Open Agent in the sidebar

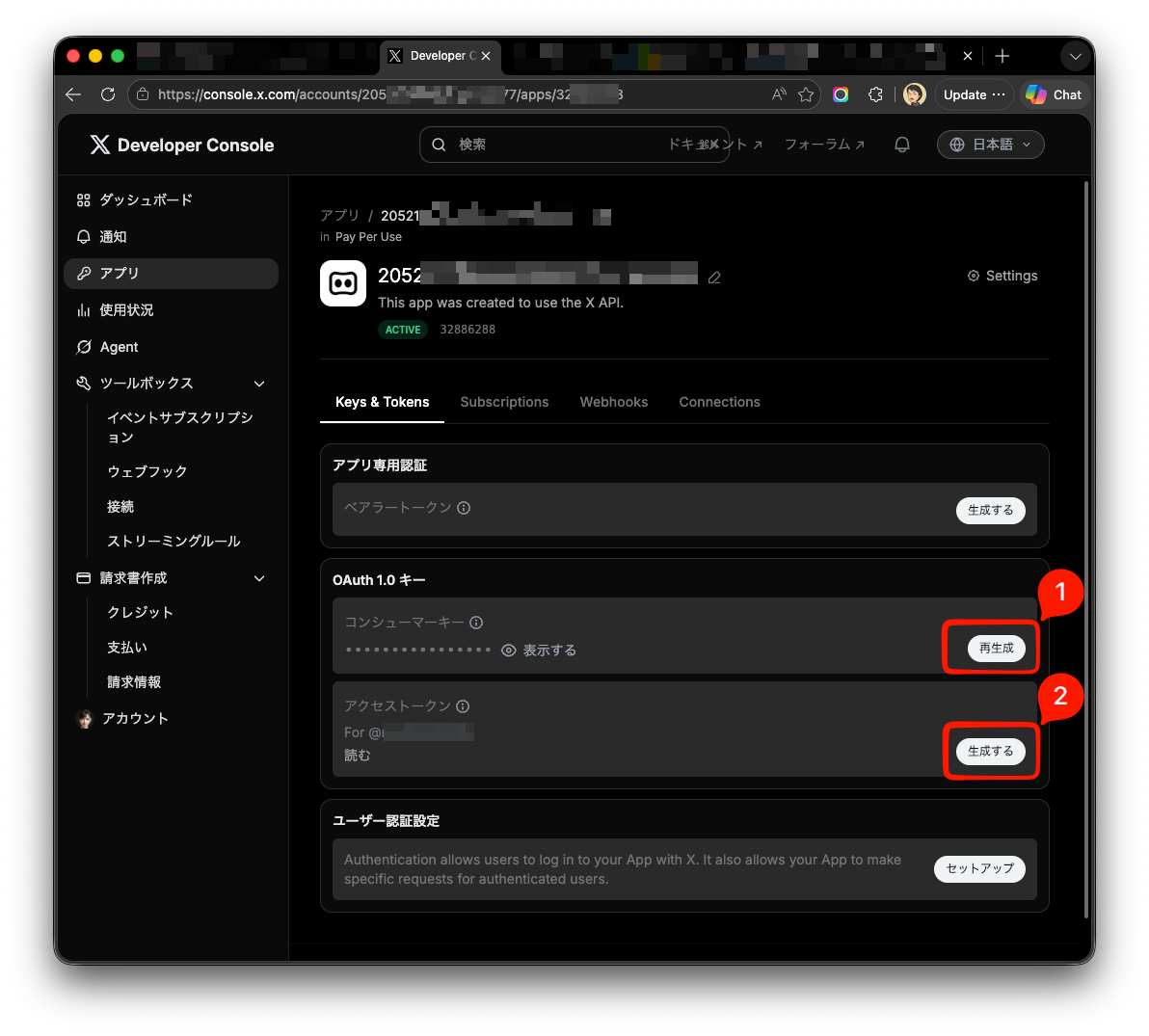click(172, 347)
